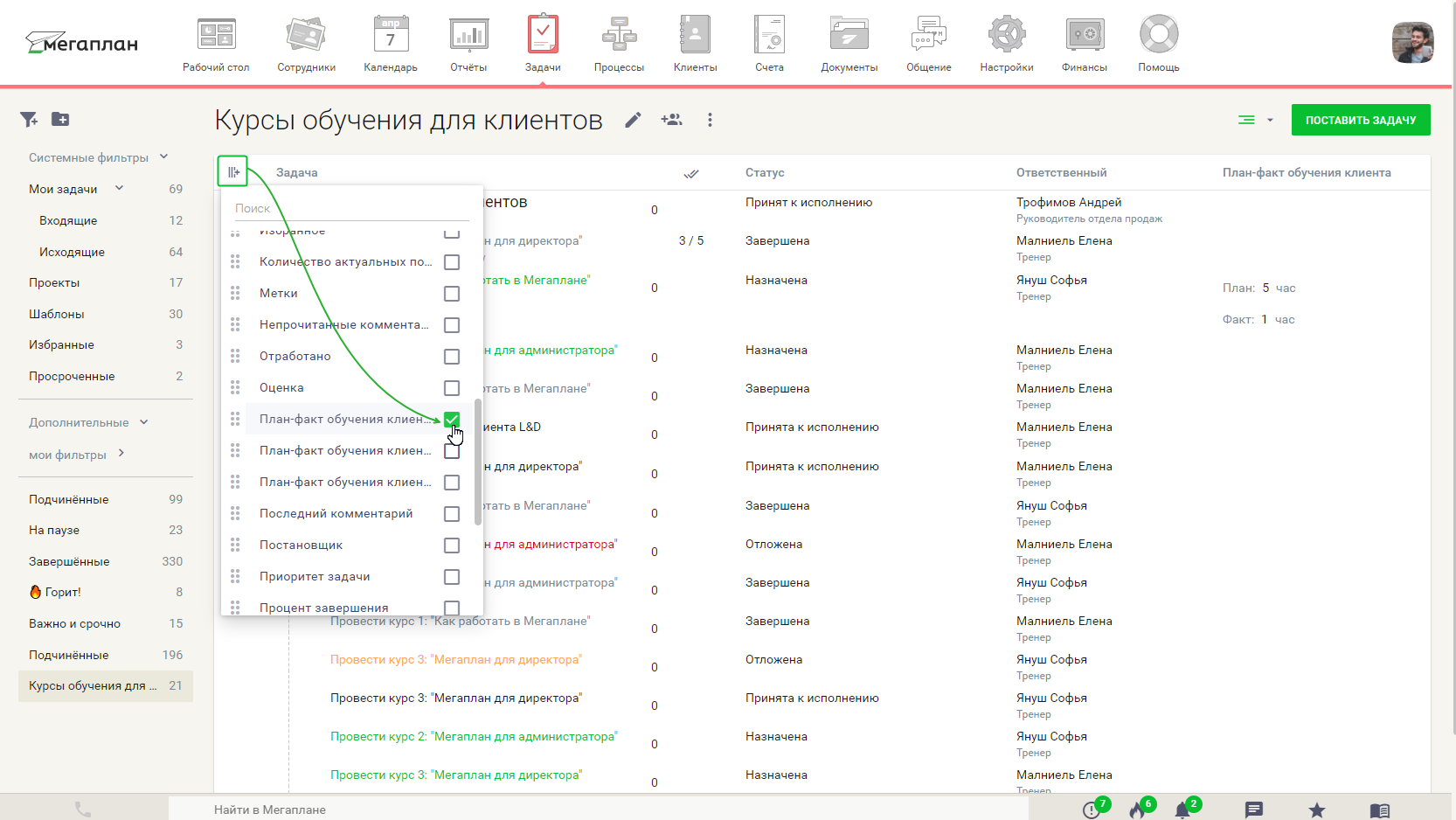Screen dimensions: 1456x820
Task: Click the add filter funnel icon
Action: pos(29,120)
